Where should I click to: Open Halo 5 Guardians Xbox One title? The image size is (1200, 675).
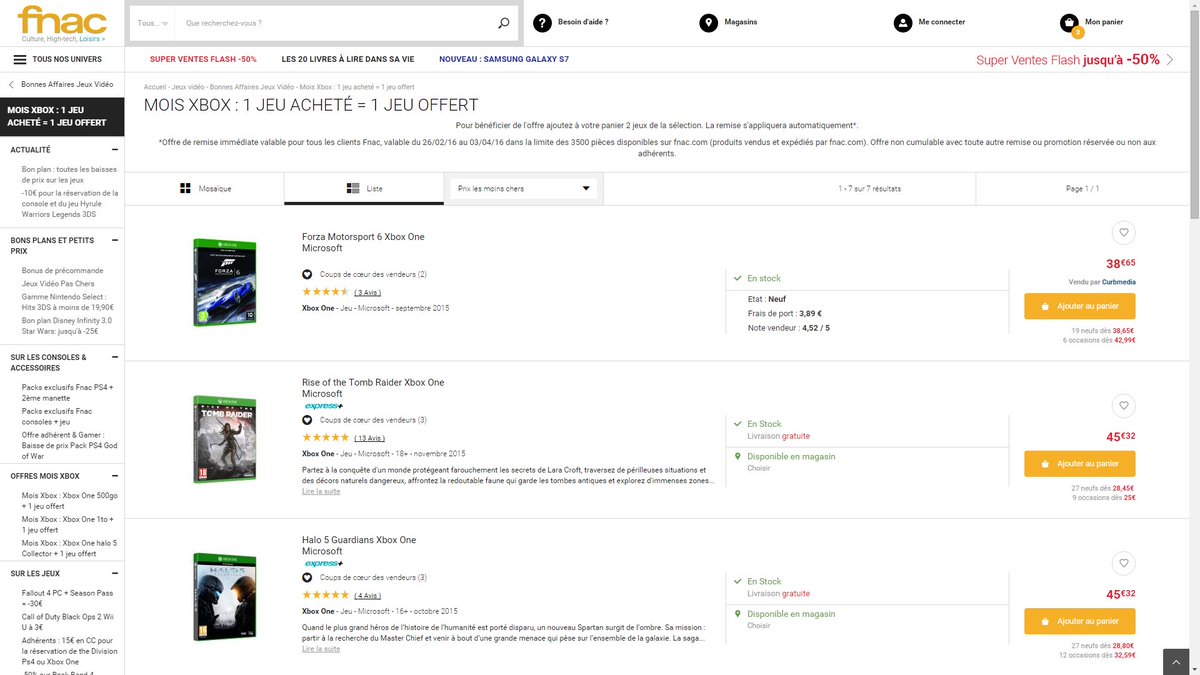click(x=358, y=540)
